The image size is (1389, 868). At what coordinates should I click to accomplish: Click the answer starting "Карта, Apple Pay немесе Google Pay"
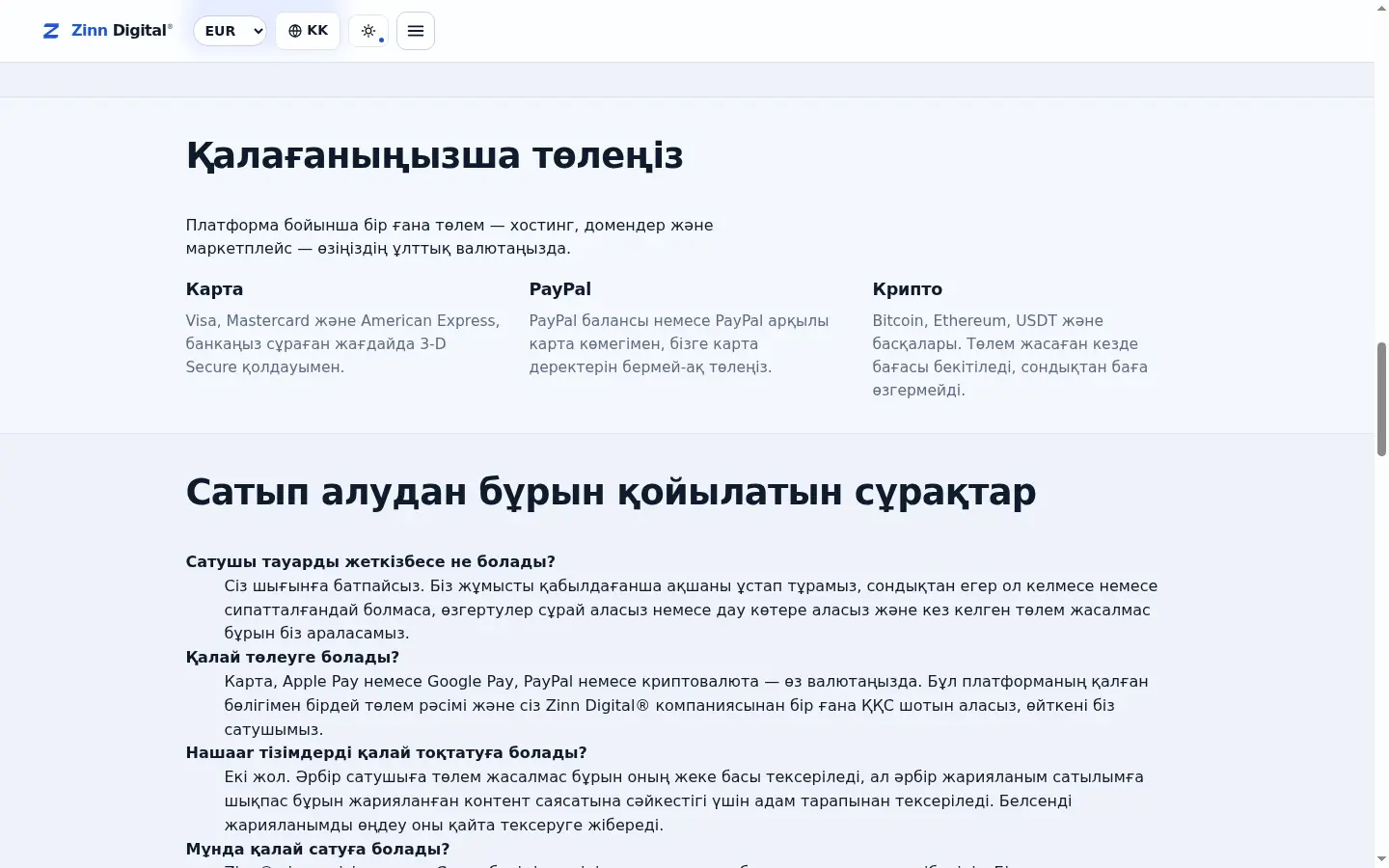pyautogui.click(x=686, y=705)
